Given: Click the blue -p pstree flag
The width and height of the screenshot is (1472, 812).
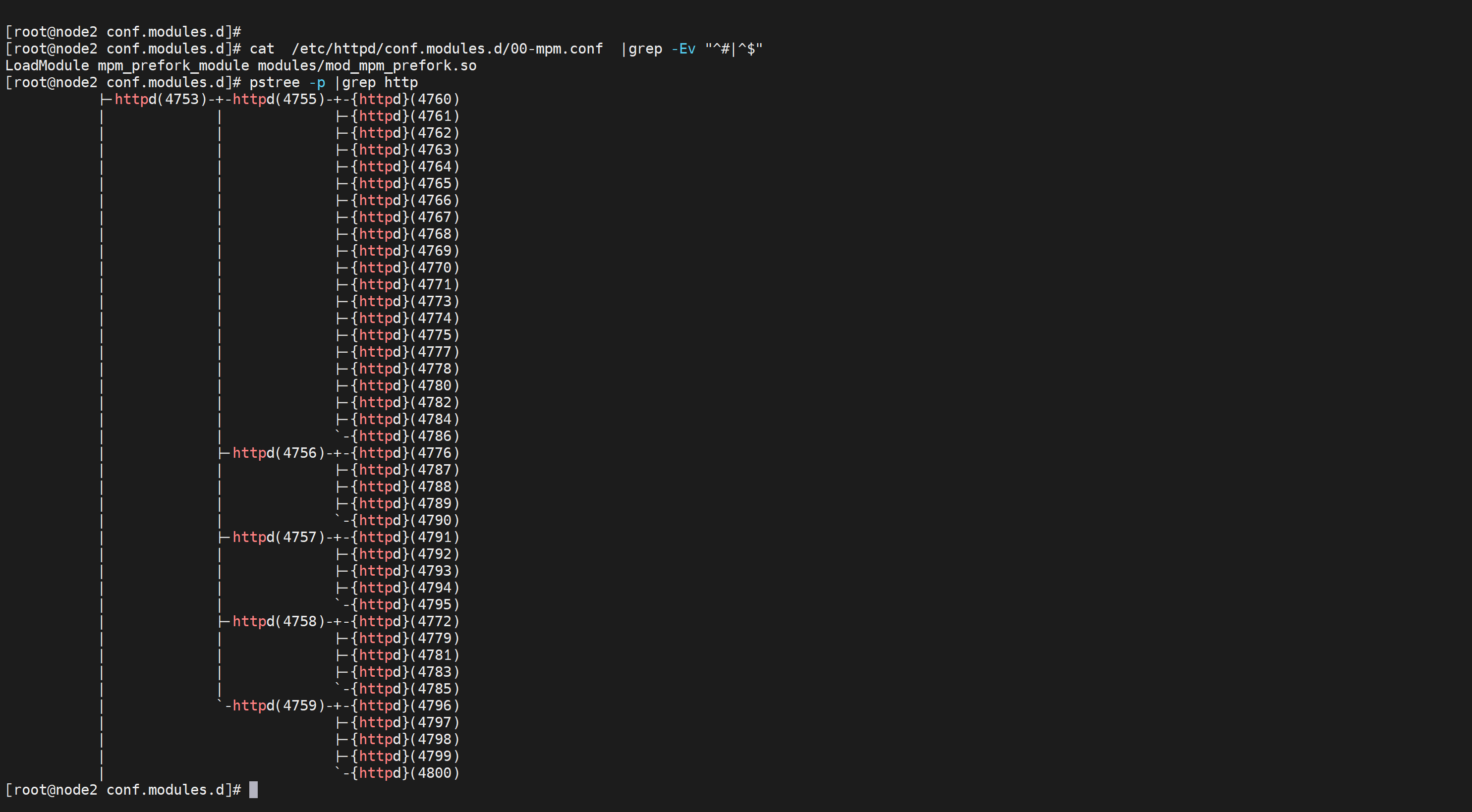Looking at the screenshot, I should [x=317, y=83].
